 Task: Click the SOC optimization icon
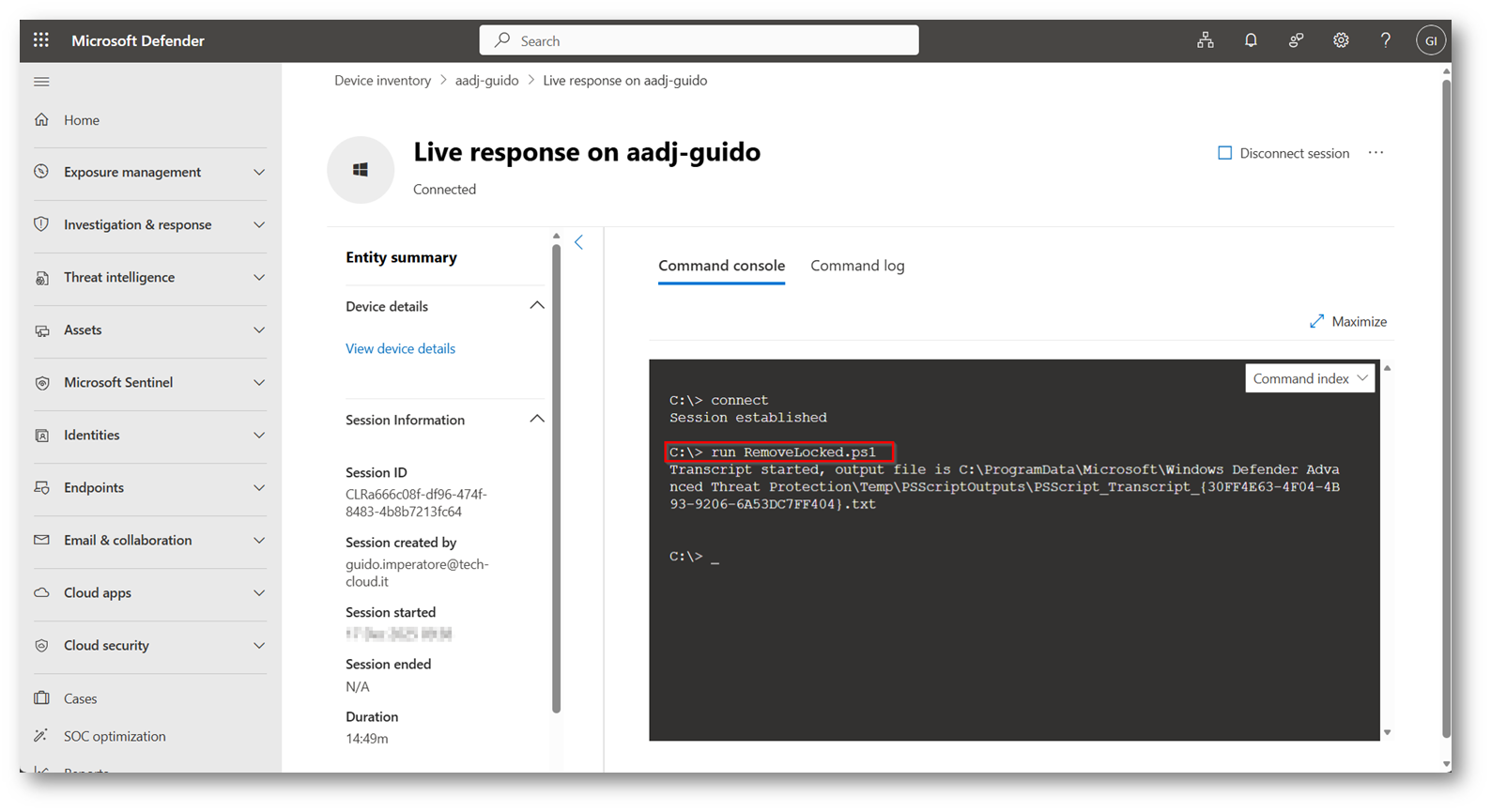point(41,736)
